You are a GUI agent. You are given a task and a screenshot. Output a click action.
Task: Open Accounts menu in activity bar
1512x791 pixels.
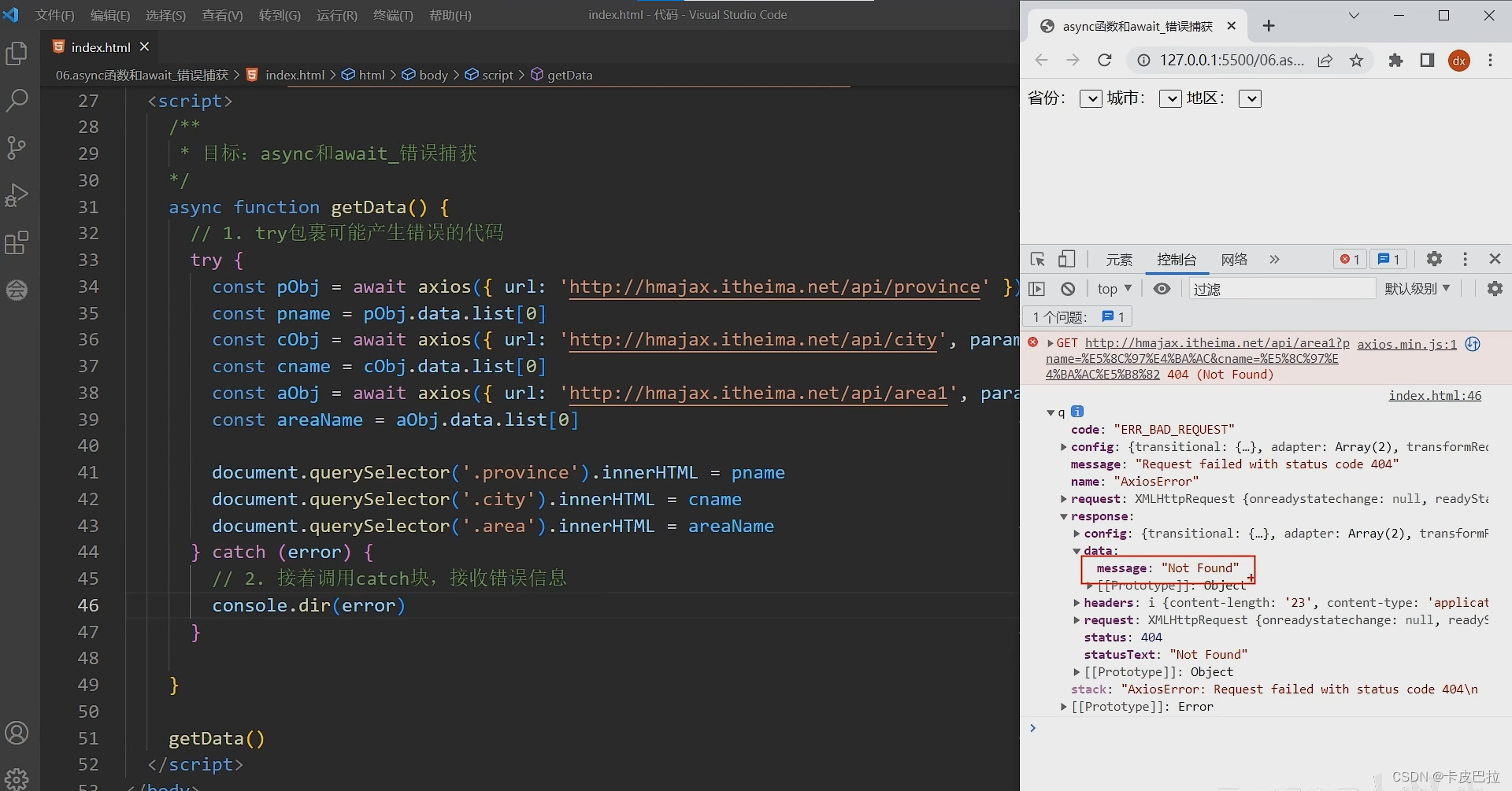(x=17, y=734)
